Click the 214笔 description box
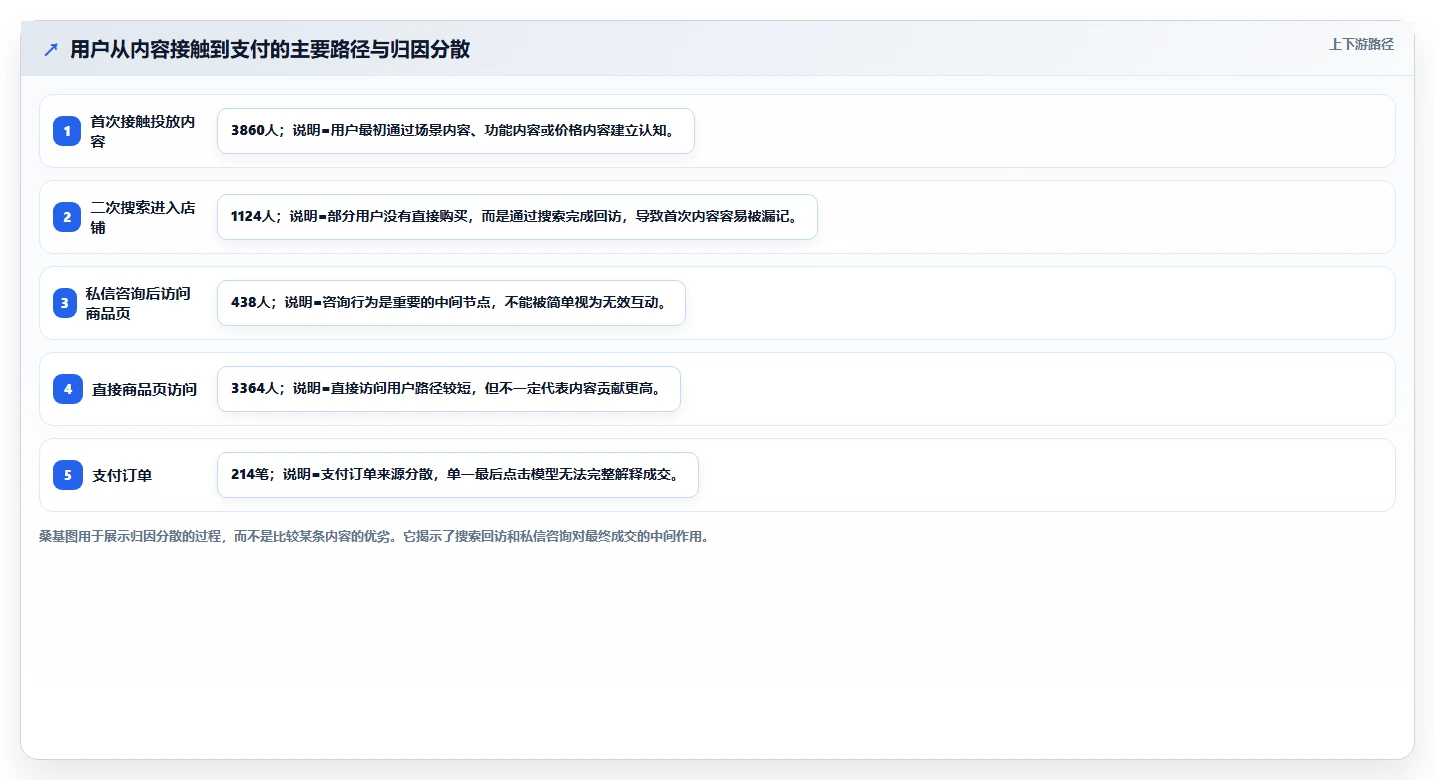Viewport: 1435px width, 780px height. (x=458, y=475)
